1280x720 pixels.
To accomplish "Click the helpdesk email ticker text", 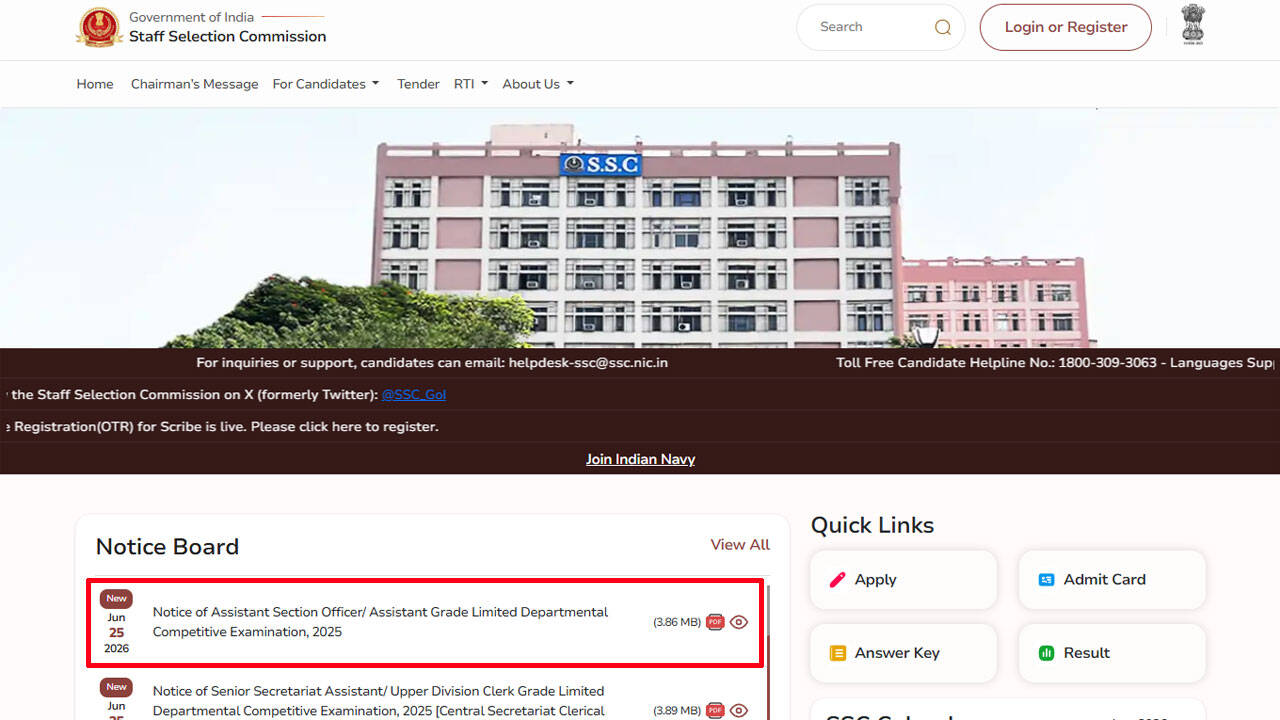I will tap(432, 363).
